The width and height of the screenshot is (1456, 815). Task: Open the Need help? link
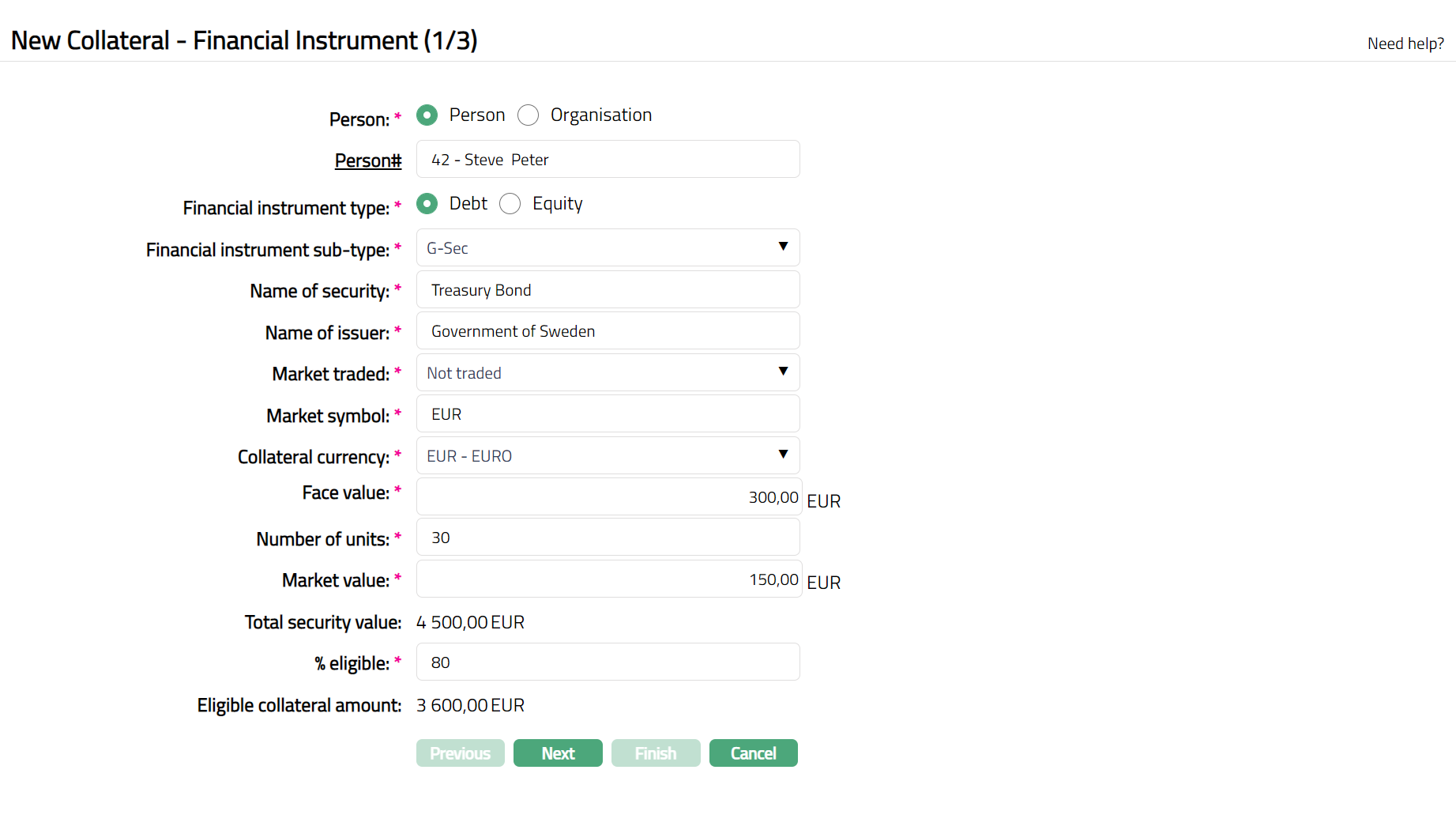(x=1405, y=43)
